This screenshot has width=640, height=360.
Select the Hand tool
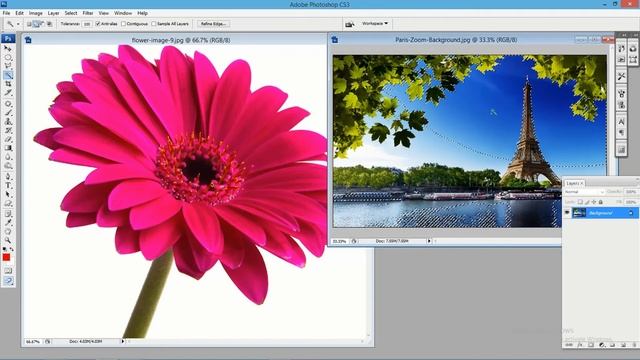coord(8,231)
